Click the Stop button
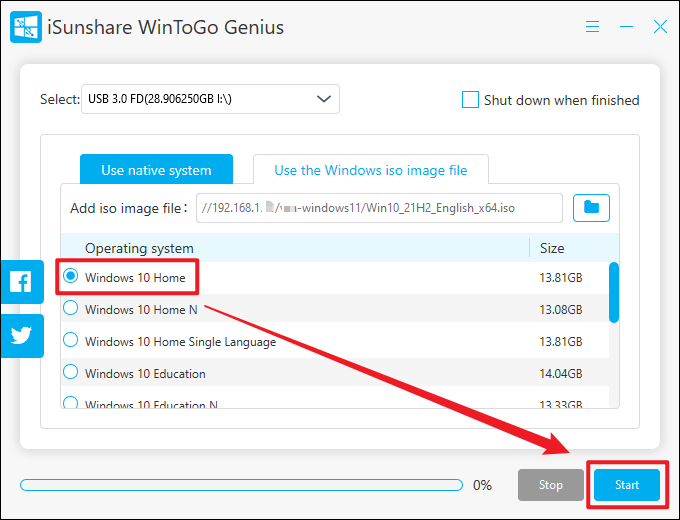The image size is (680, 520). point(551,484)
